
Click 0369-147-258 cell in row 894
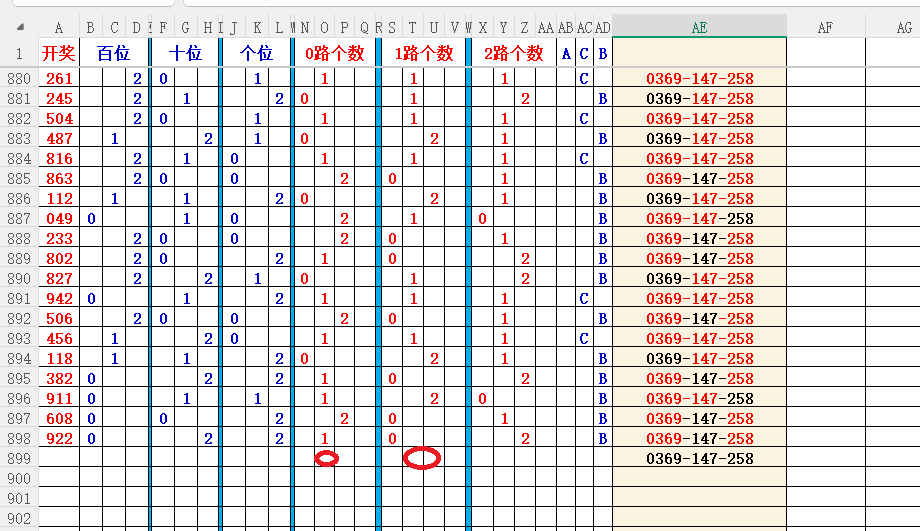click(x=699, y=358)
